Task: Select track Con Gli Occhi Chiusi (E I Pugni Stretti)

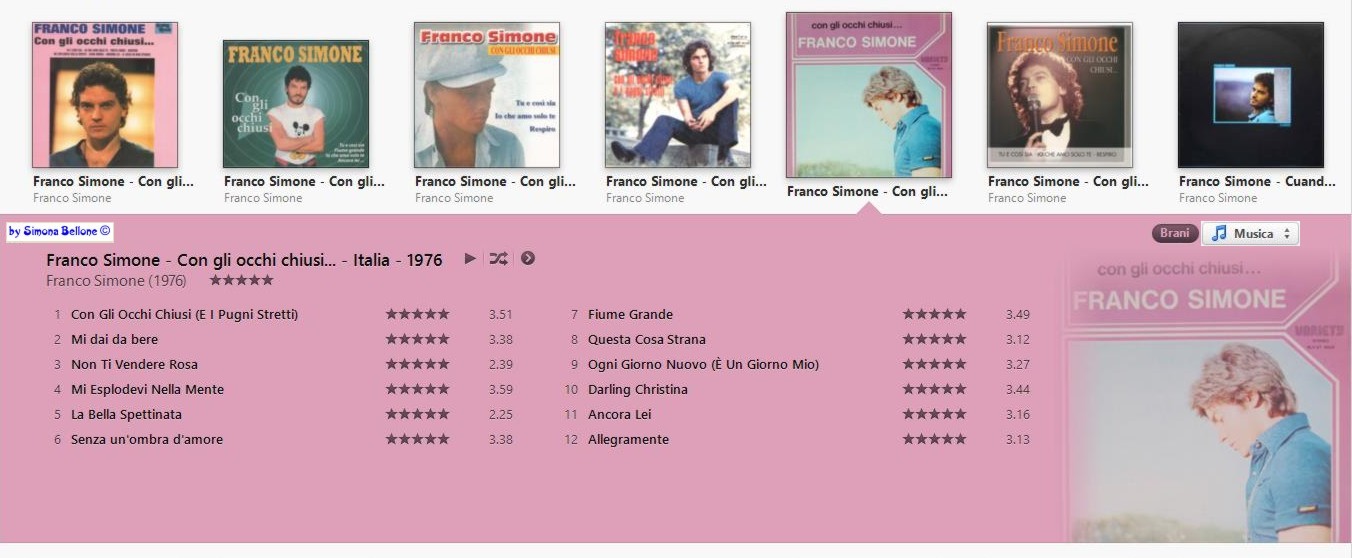Action: pyautogui.click(x=184, y=314)
